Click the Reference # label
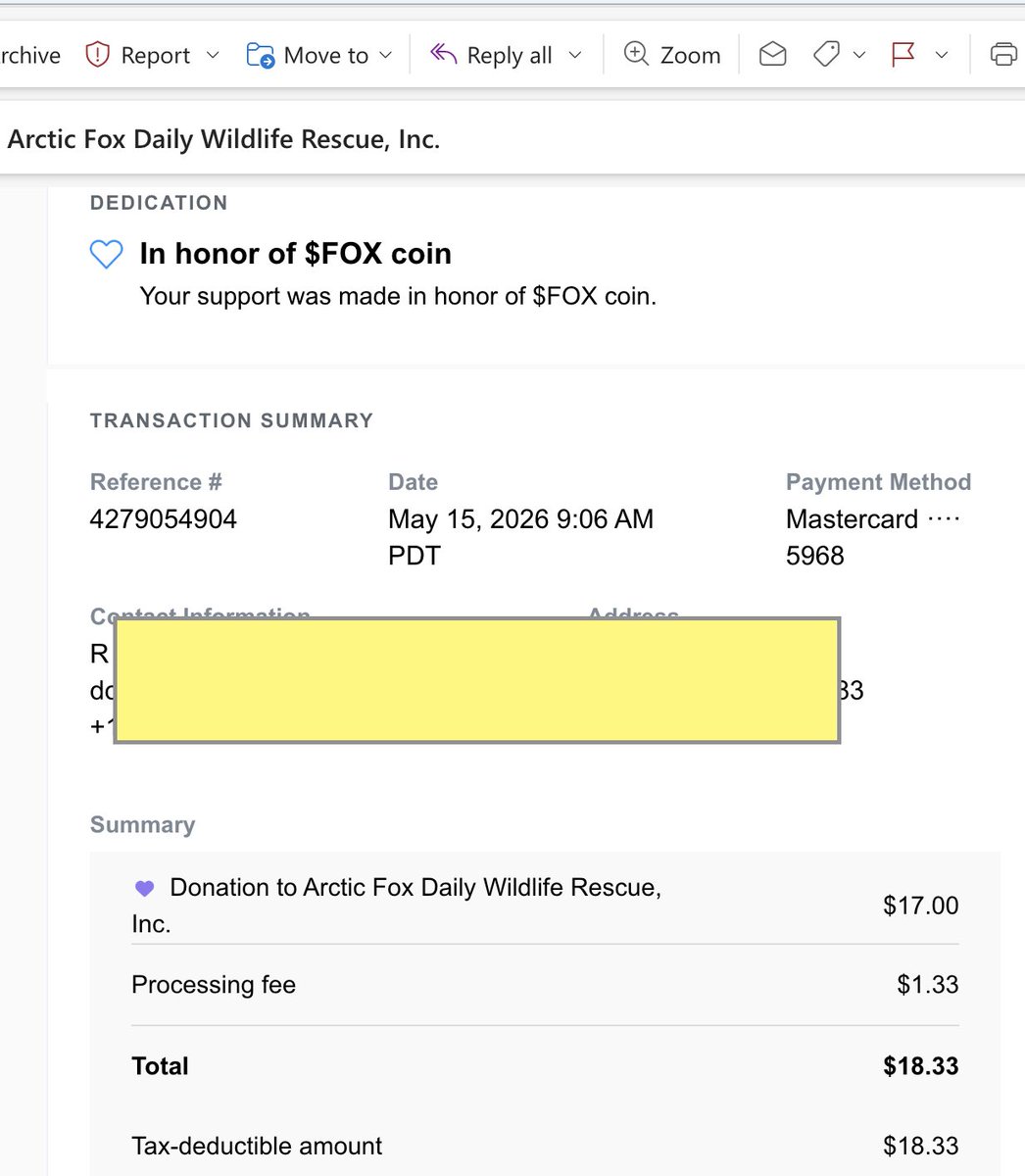This screenshot has height=1176, width=1025. [156, 482]
